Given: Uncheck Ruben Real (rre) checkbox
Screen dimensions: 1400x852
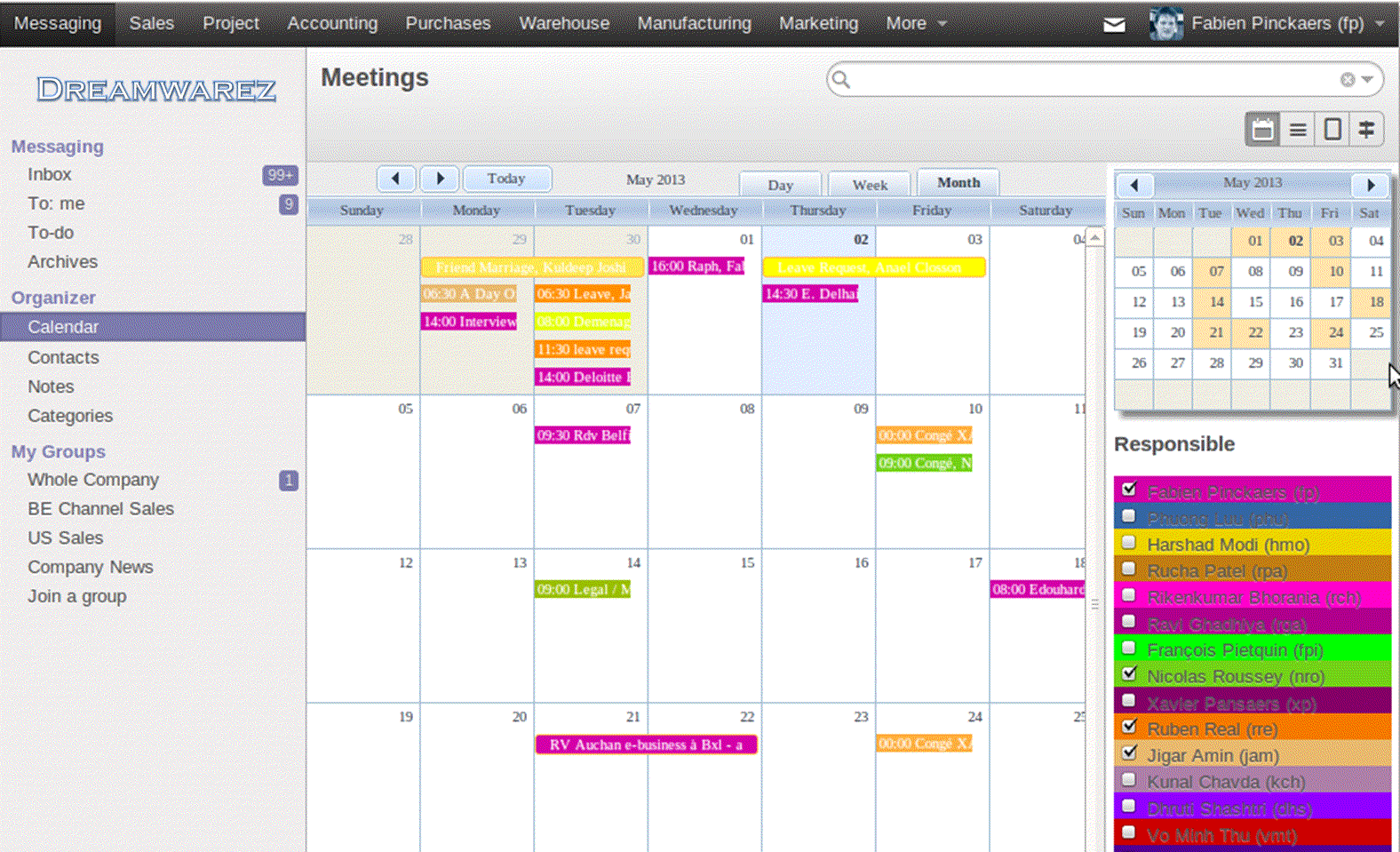Looking at the screenshot, I should pyautogui.click(x=1129, y=726).
